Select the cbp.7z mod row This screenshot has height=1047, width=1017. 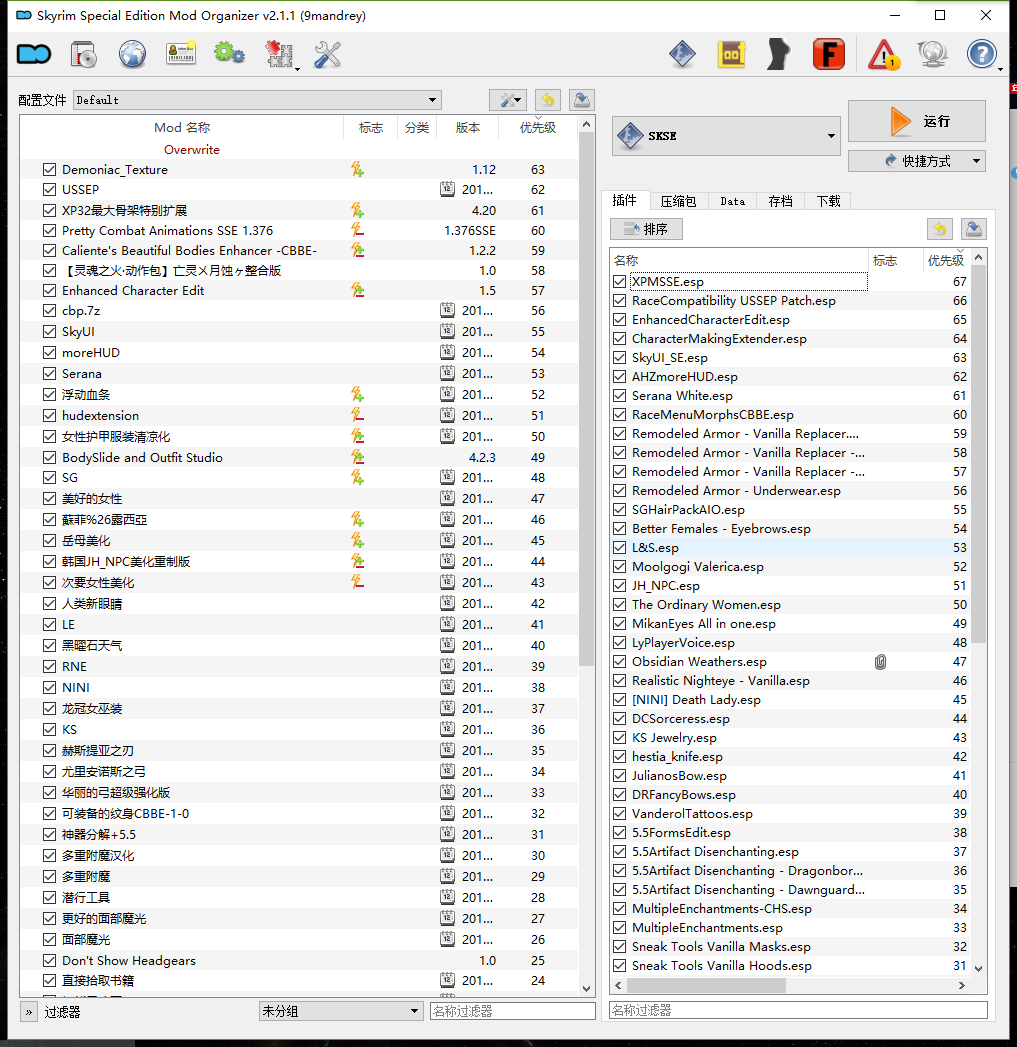(x=299, y=310)
